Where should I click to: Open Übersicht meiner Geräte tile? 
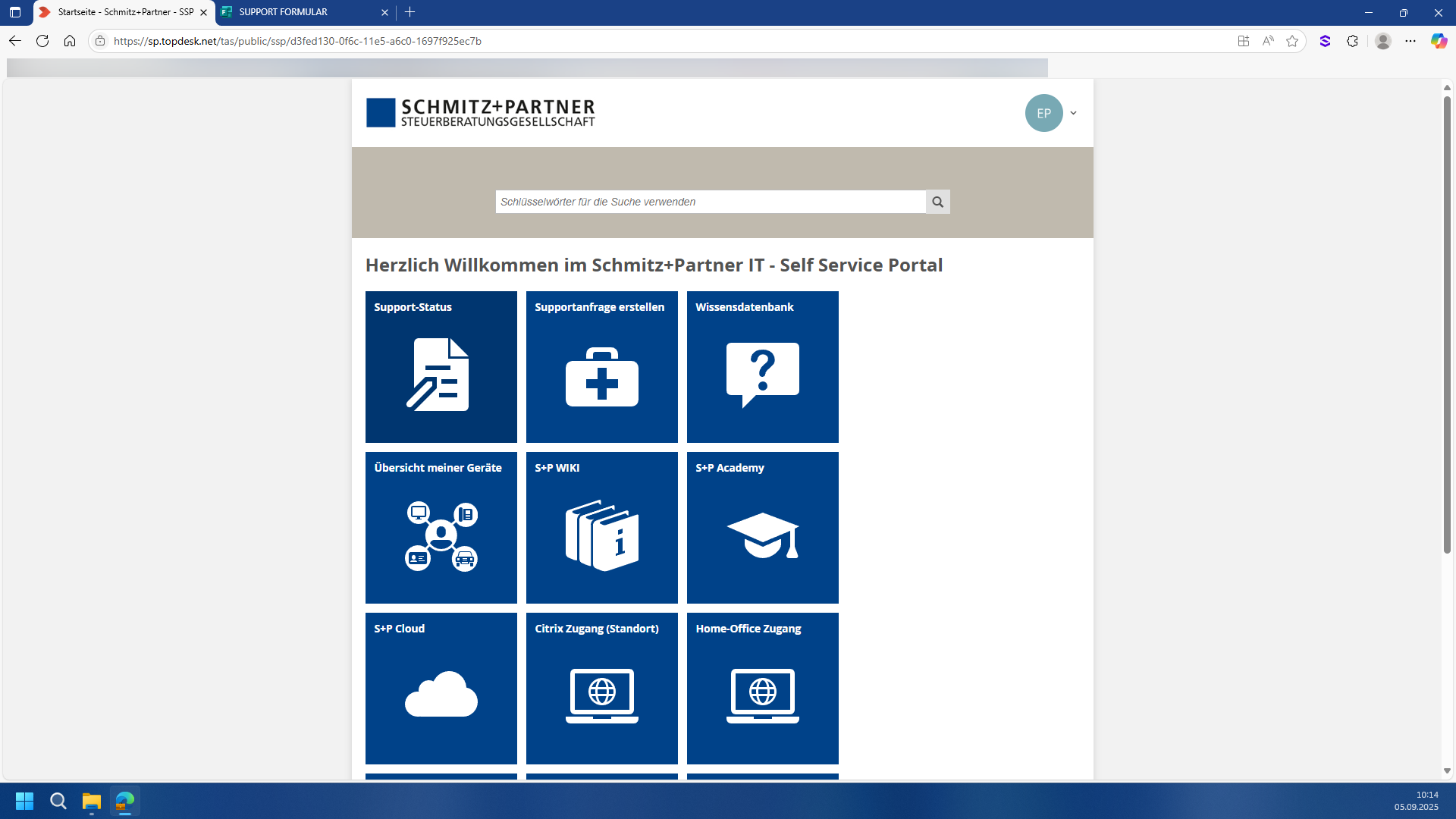point(441,528)
